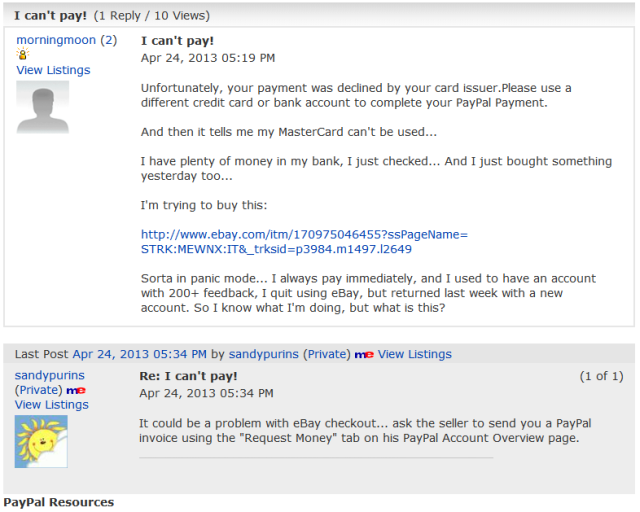Click morningmoon's gray silhouette avatar
640x512 pixels.
[42, 107]
